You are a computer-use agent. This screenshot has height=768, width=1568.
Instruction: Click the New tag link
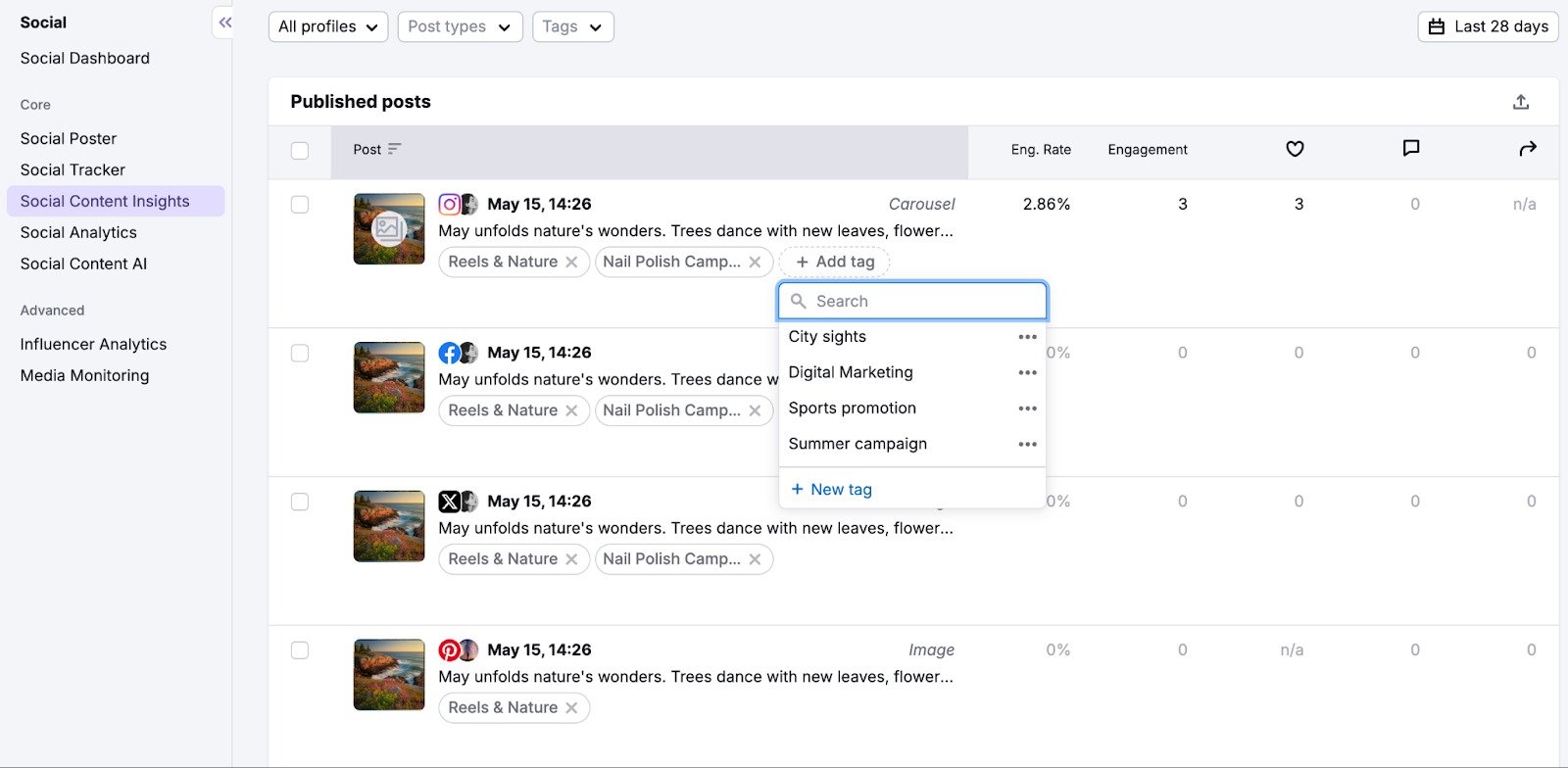click(x=832, y=489)
